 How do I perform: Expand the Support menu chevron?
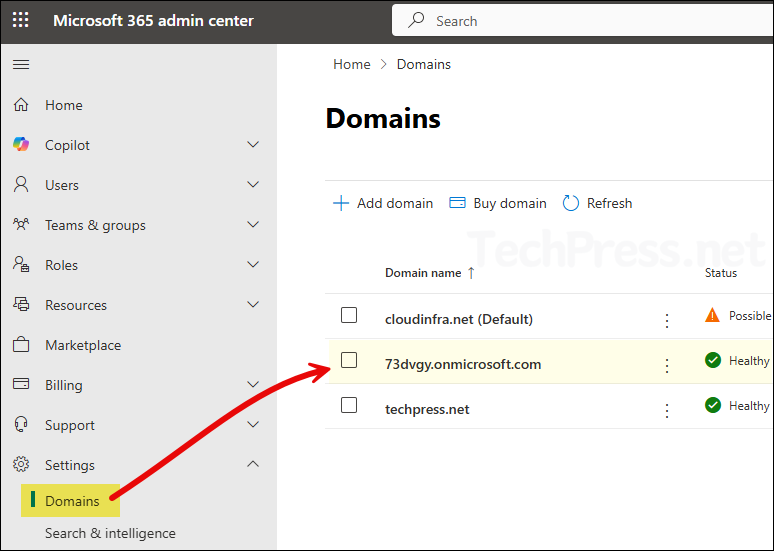click(253, 425)
